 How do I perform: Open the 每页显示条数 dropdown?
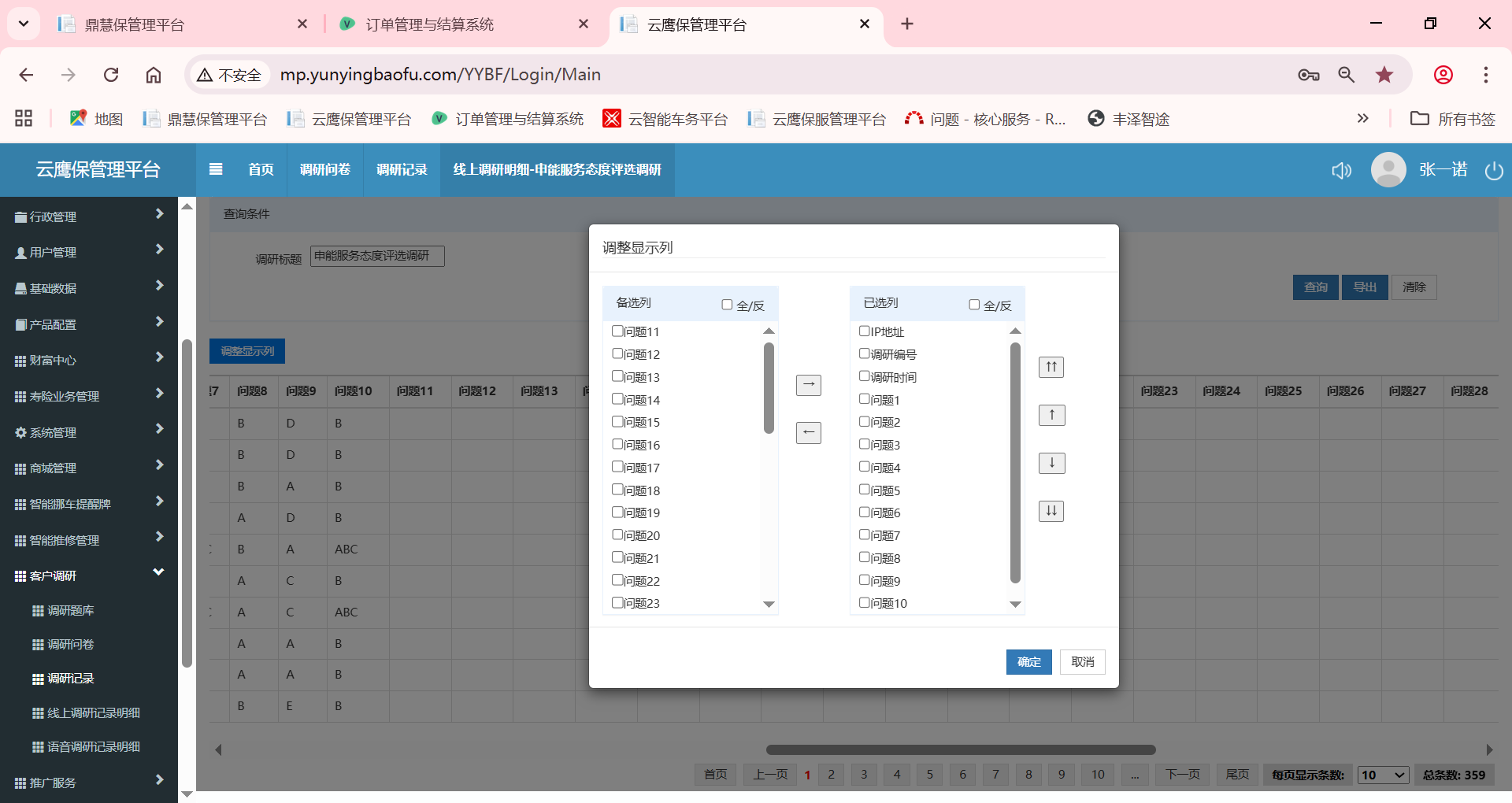(x=1384, y=775)
